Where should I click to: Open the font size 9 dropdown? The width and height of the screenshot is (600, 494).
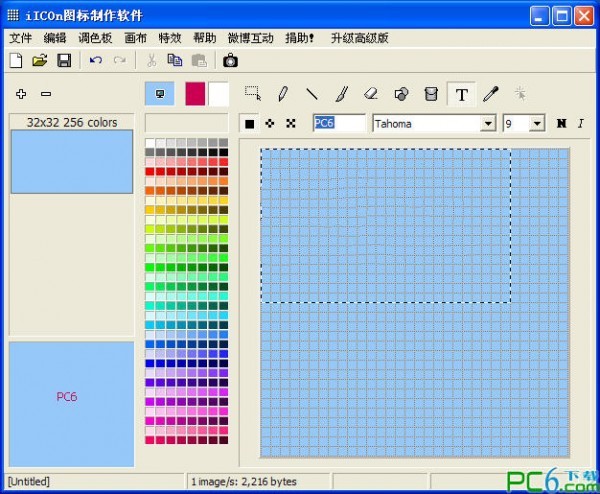tap(537, 123)
